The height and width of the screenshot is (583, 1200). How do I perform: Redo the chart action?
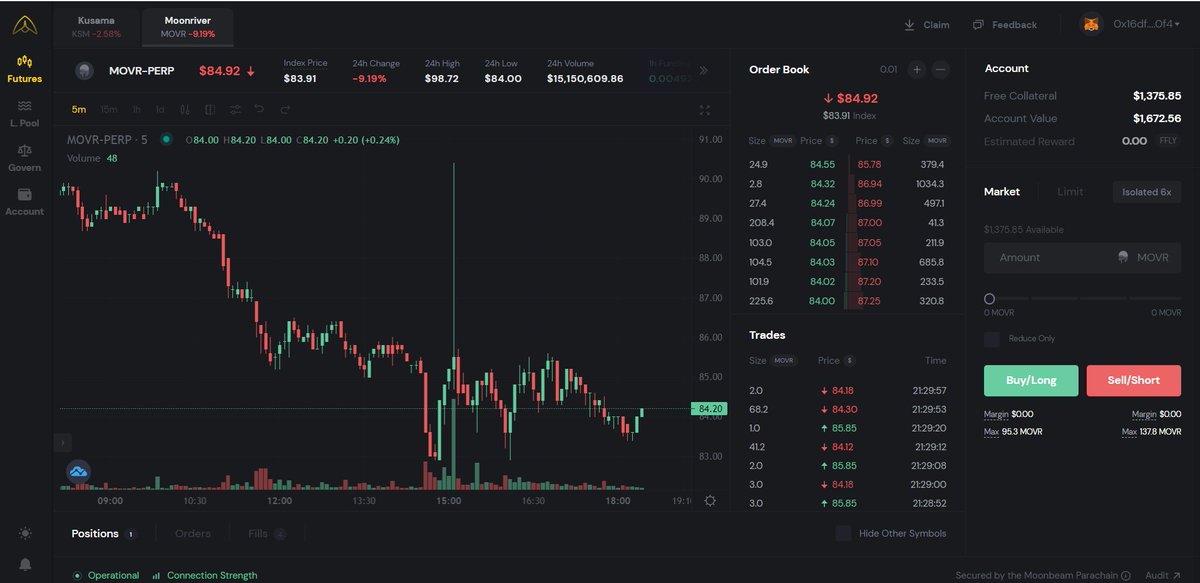point(285,109)
